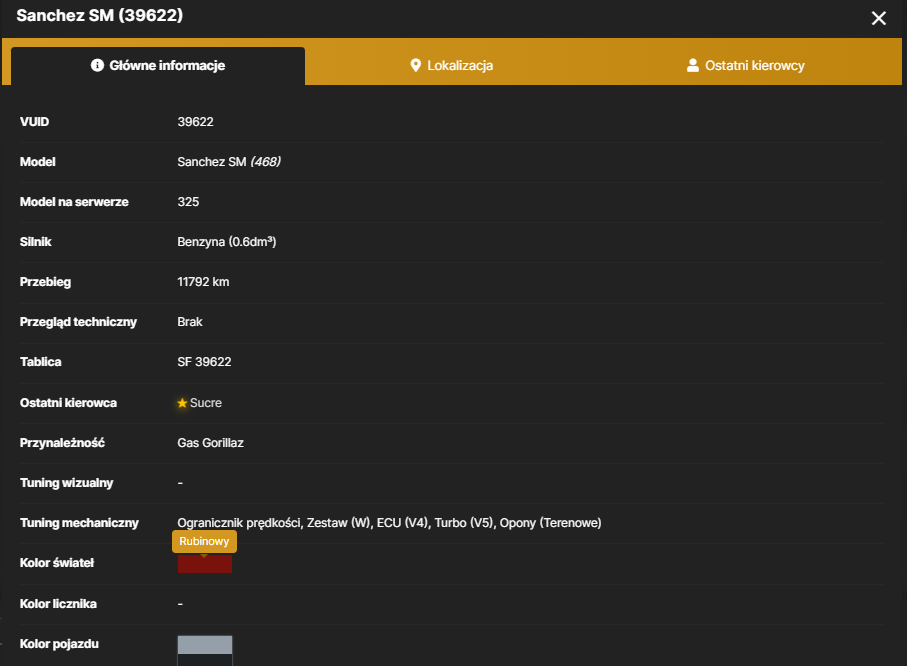The height and width of the screenshot is (666, 907).
Task: Click the Model na serwerze value 325
Action: click(x=188, y=202)
